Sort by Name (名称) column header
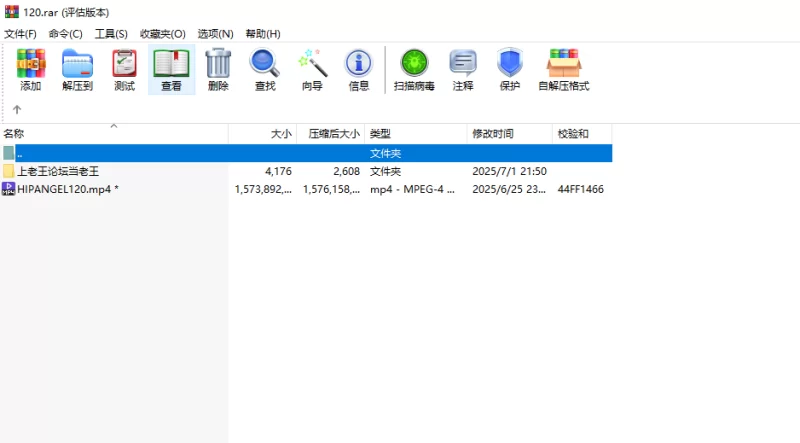 pos(114,134)
